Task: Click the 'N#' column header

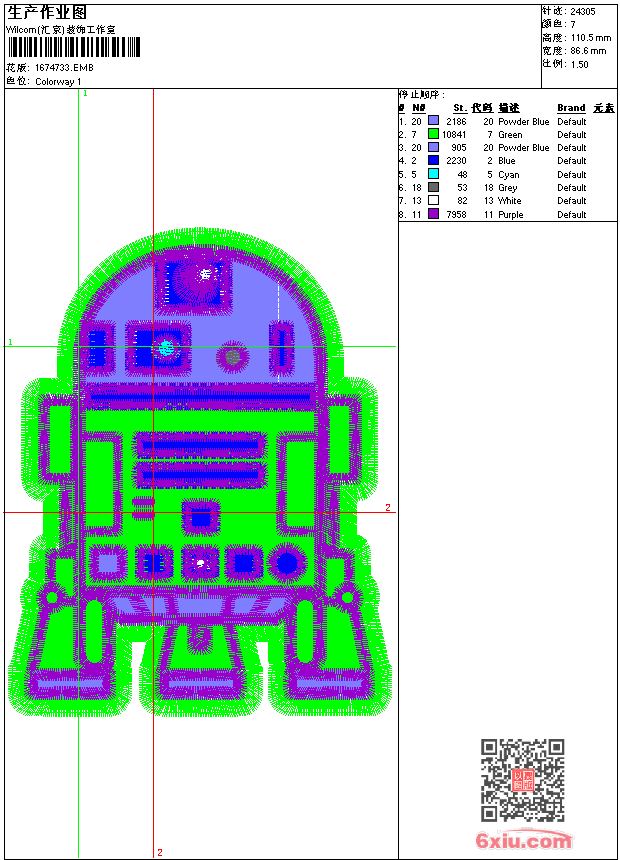Action: coord(419,108)
